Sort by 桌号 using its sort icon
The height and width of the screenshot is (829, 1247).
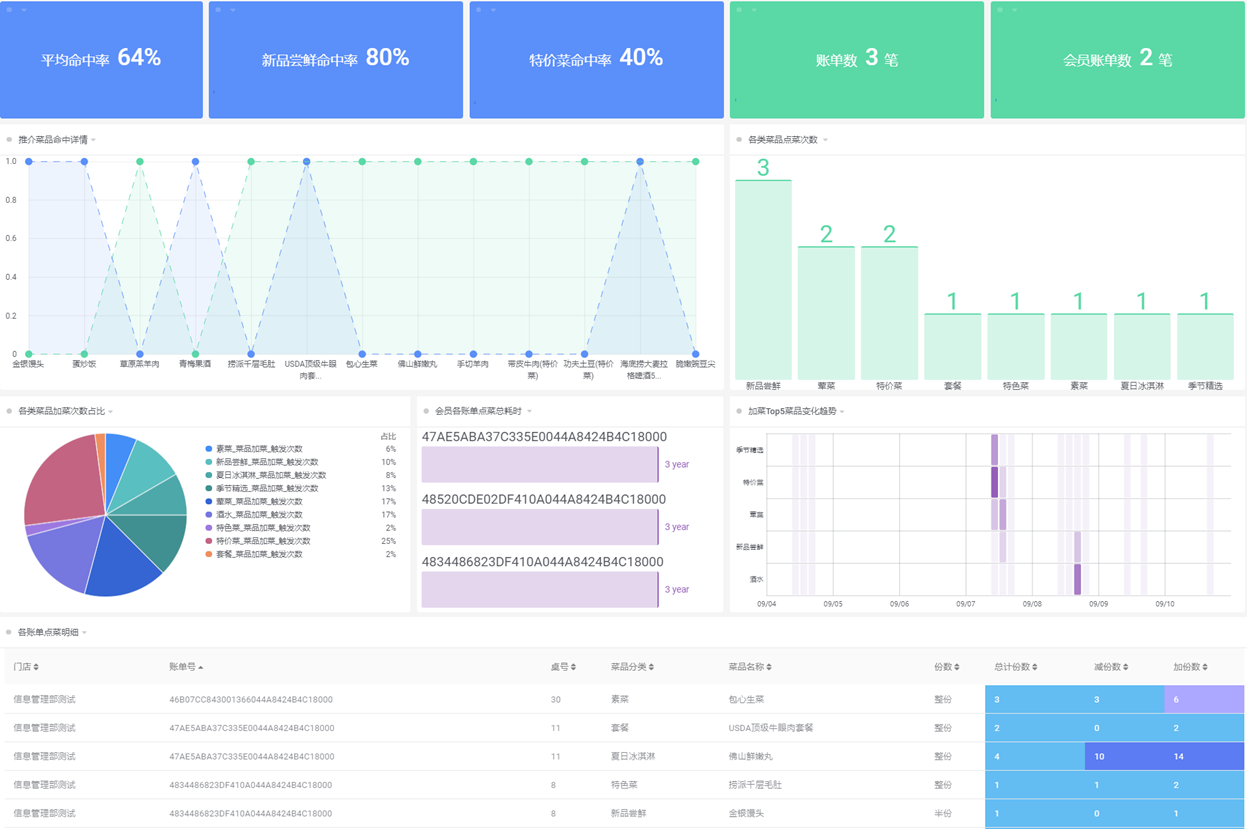coord(574,667)
